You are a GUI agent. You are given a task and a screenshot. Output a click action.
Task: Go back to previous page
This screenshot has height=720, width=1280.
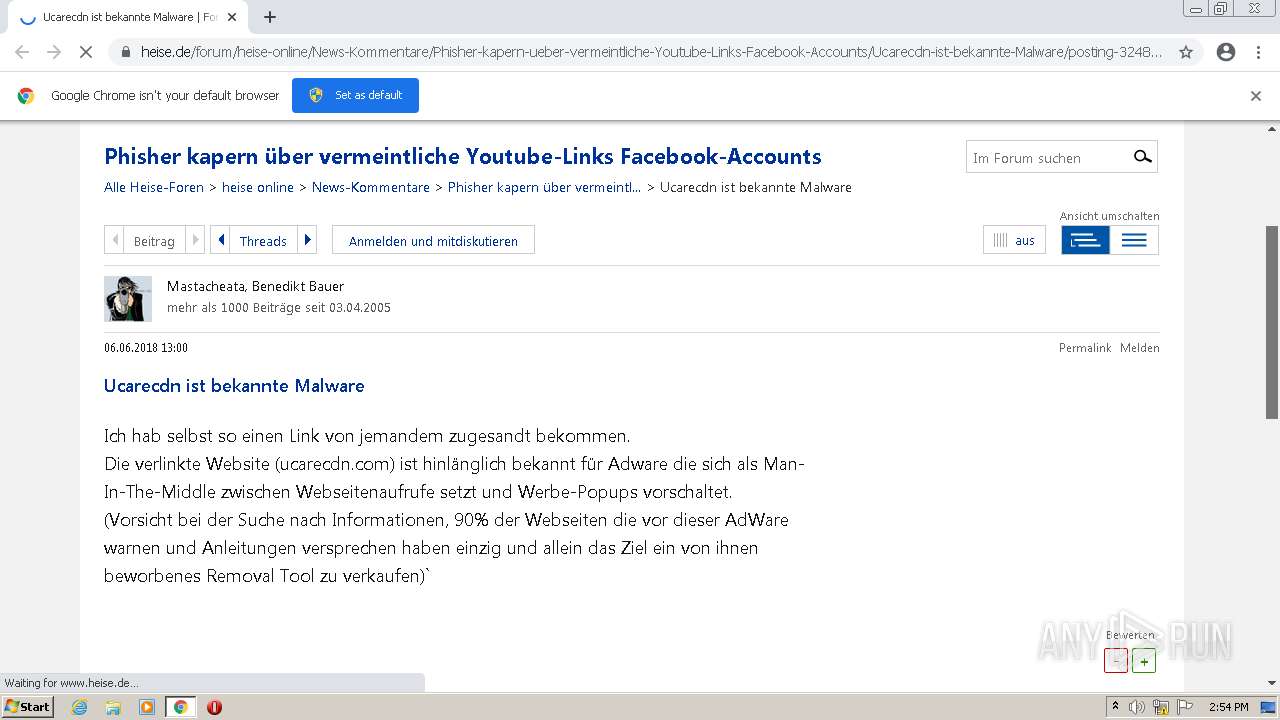[22, 52]
